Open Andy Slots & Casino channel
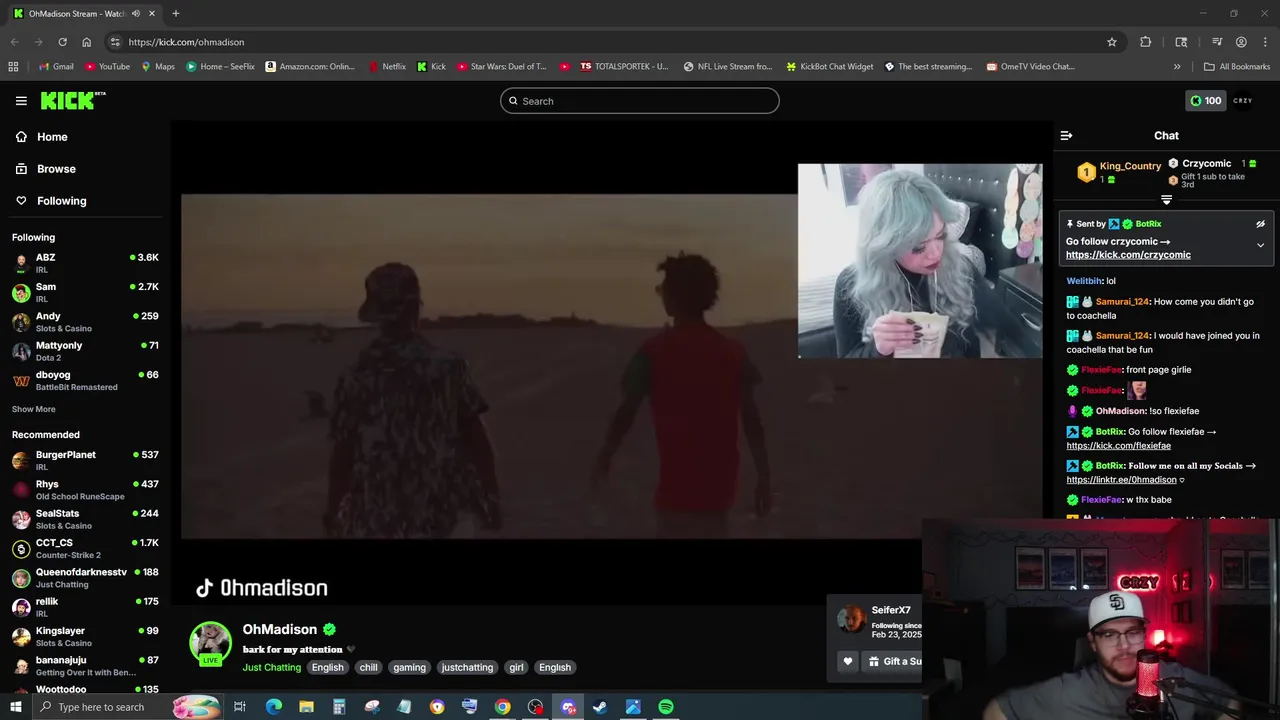 tap(85, 321)
